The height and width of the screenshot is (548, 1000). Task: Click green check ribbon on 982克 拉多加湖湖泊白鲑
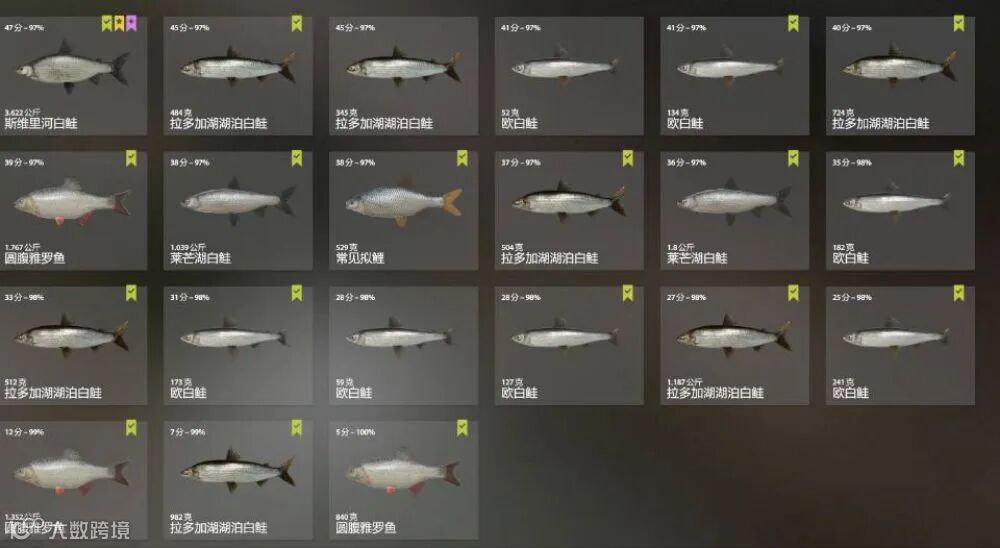pyautogui.click(x=297, y=427)
